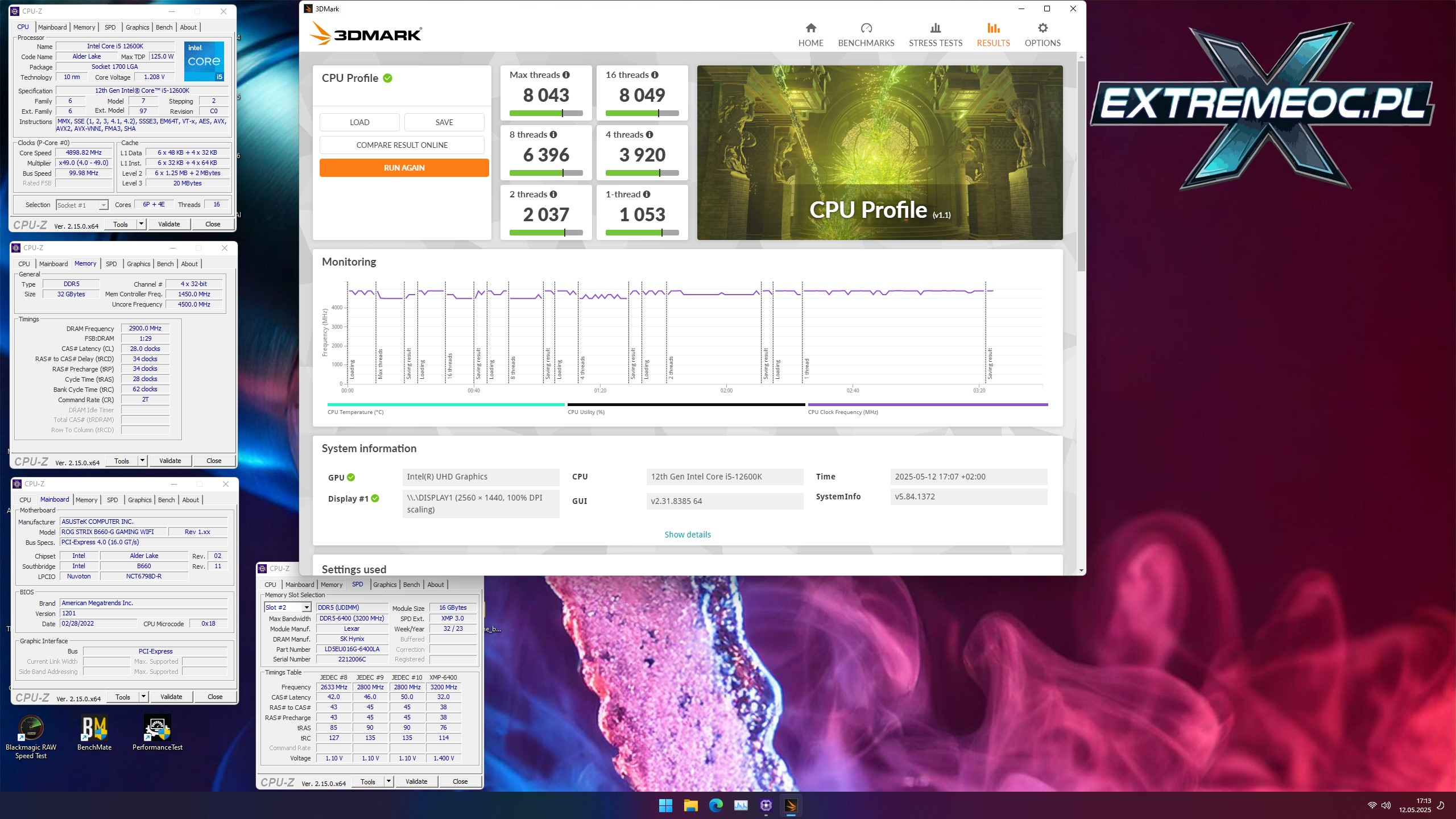Click the 8 threads score bar
1456x819 pixels.
click(x=546, y=173)
